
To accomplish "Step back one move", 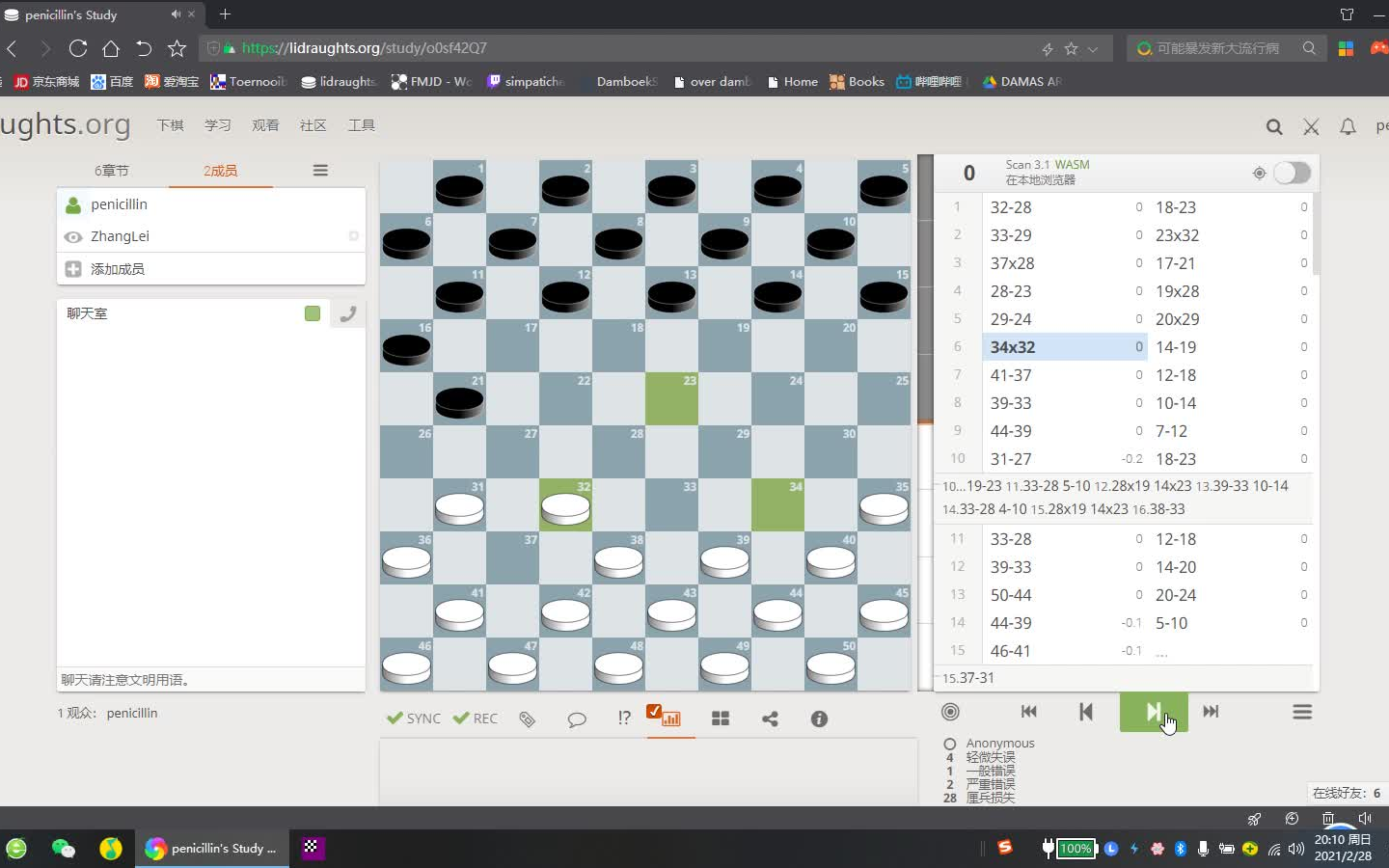I will 1086,712.
